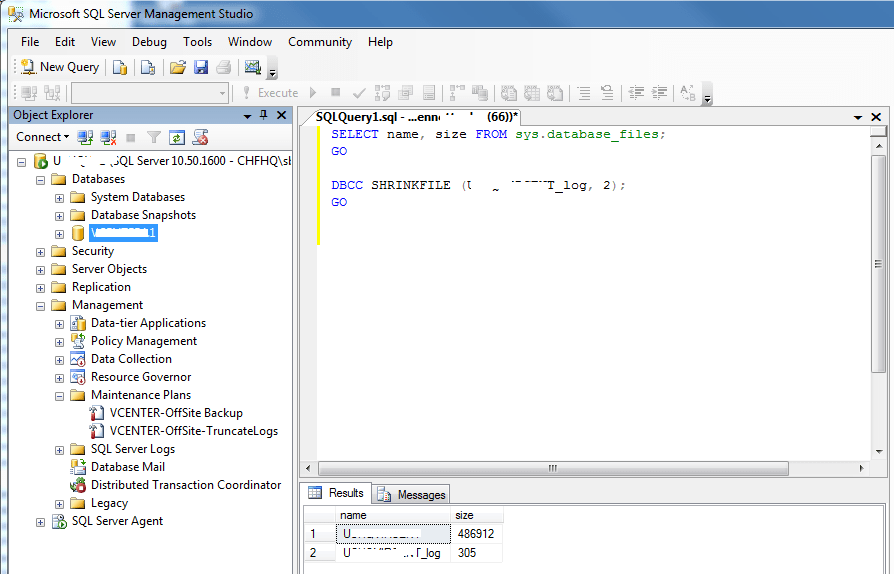Select the Resource Governor node
This screenshot has height=574, width=894.
tap(141, 377)
